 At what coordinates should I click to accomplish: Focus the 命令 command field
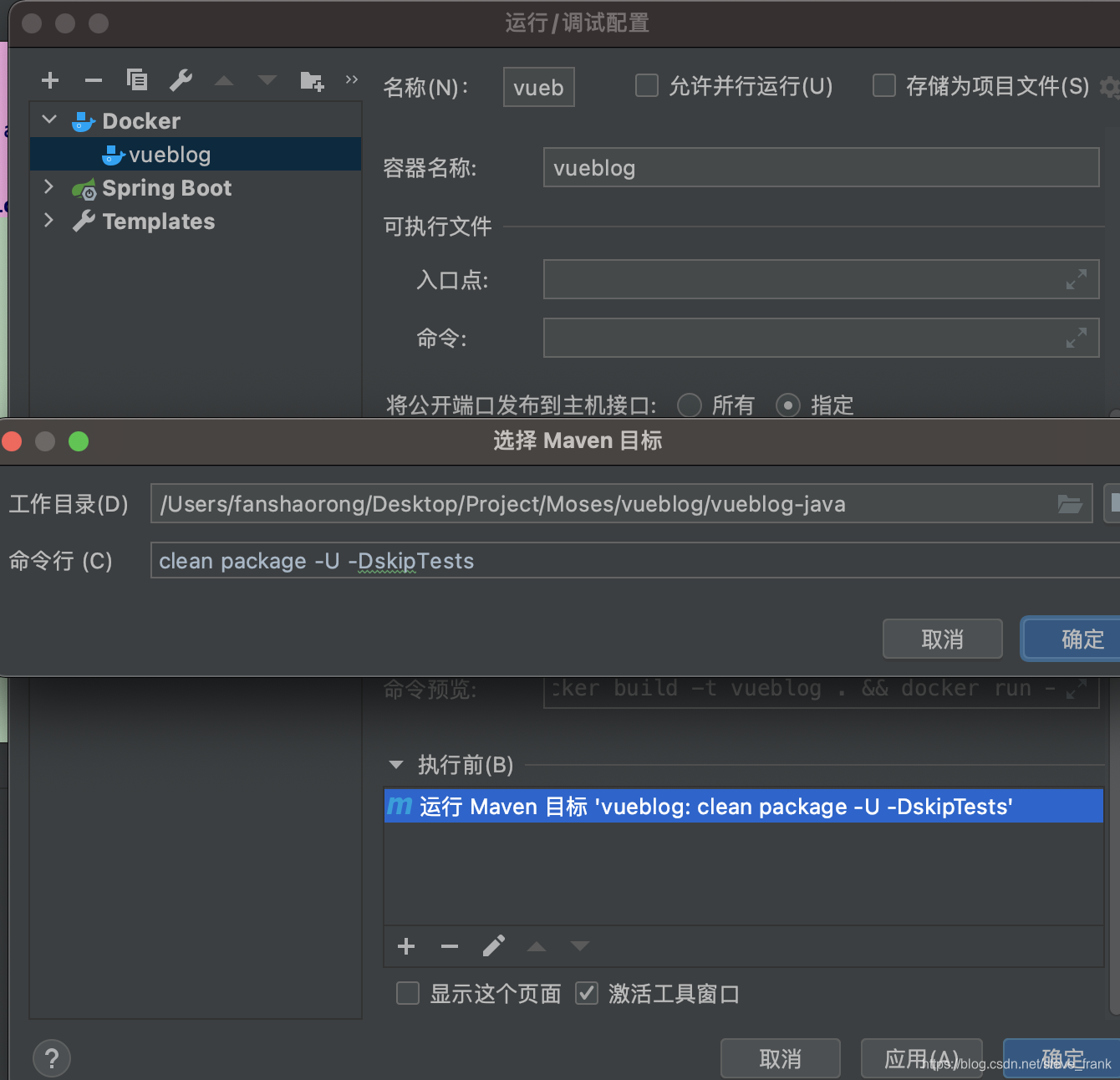821,338
